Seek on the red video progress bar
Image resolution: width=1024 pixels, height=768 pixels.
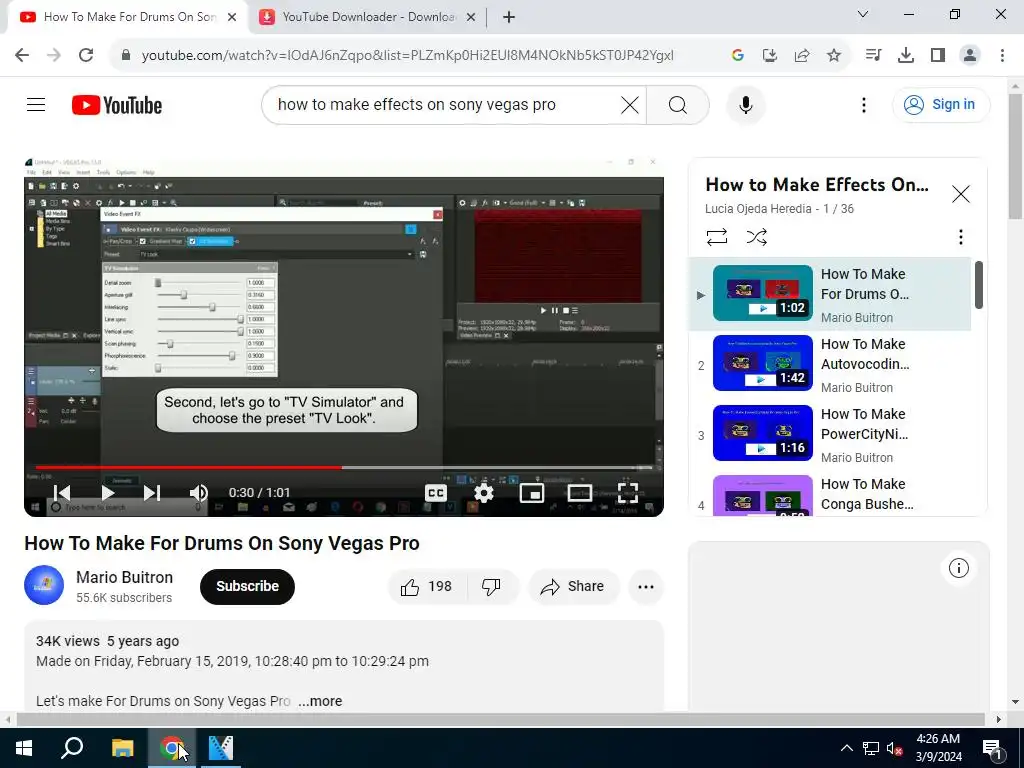(344, 468)
